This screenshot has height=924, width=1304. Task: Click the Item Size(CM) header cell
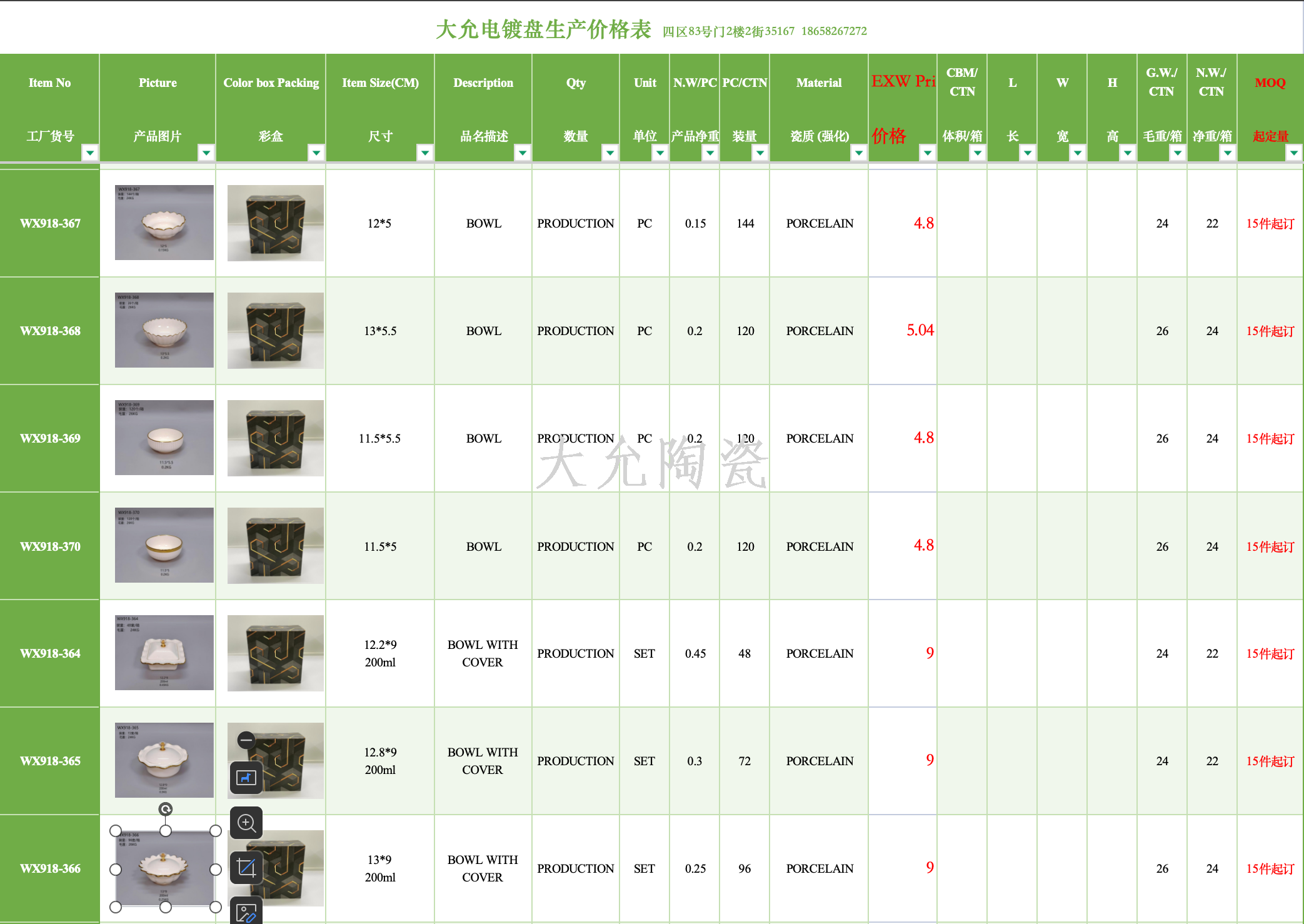pyautogui.click(x=380, y=83)
